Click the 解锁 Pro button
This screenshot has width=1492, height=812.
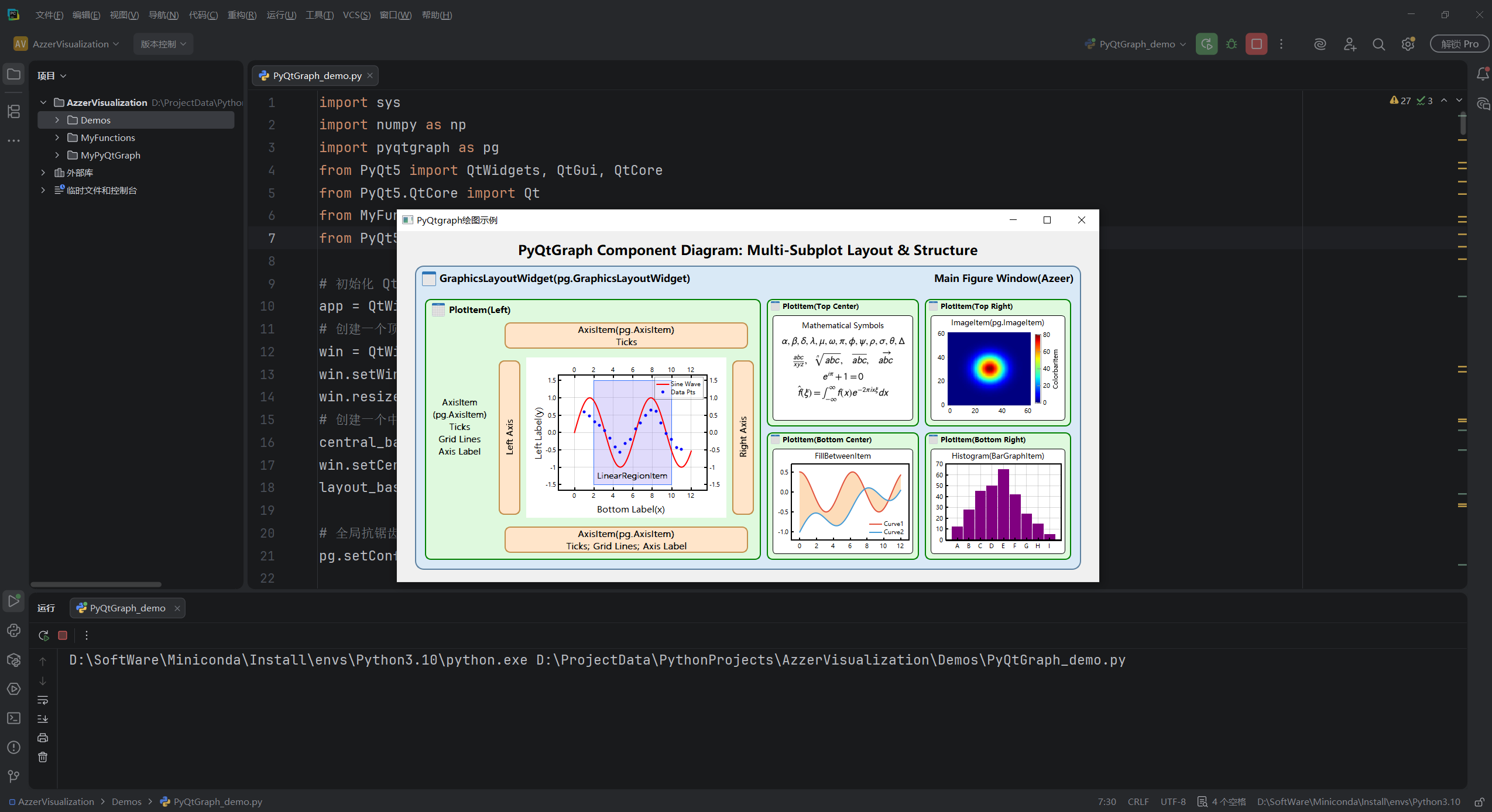(1459, 44)
